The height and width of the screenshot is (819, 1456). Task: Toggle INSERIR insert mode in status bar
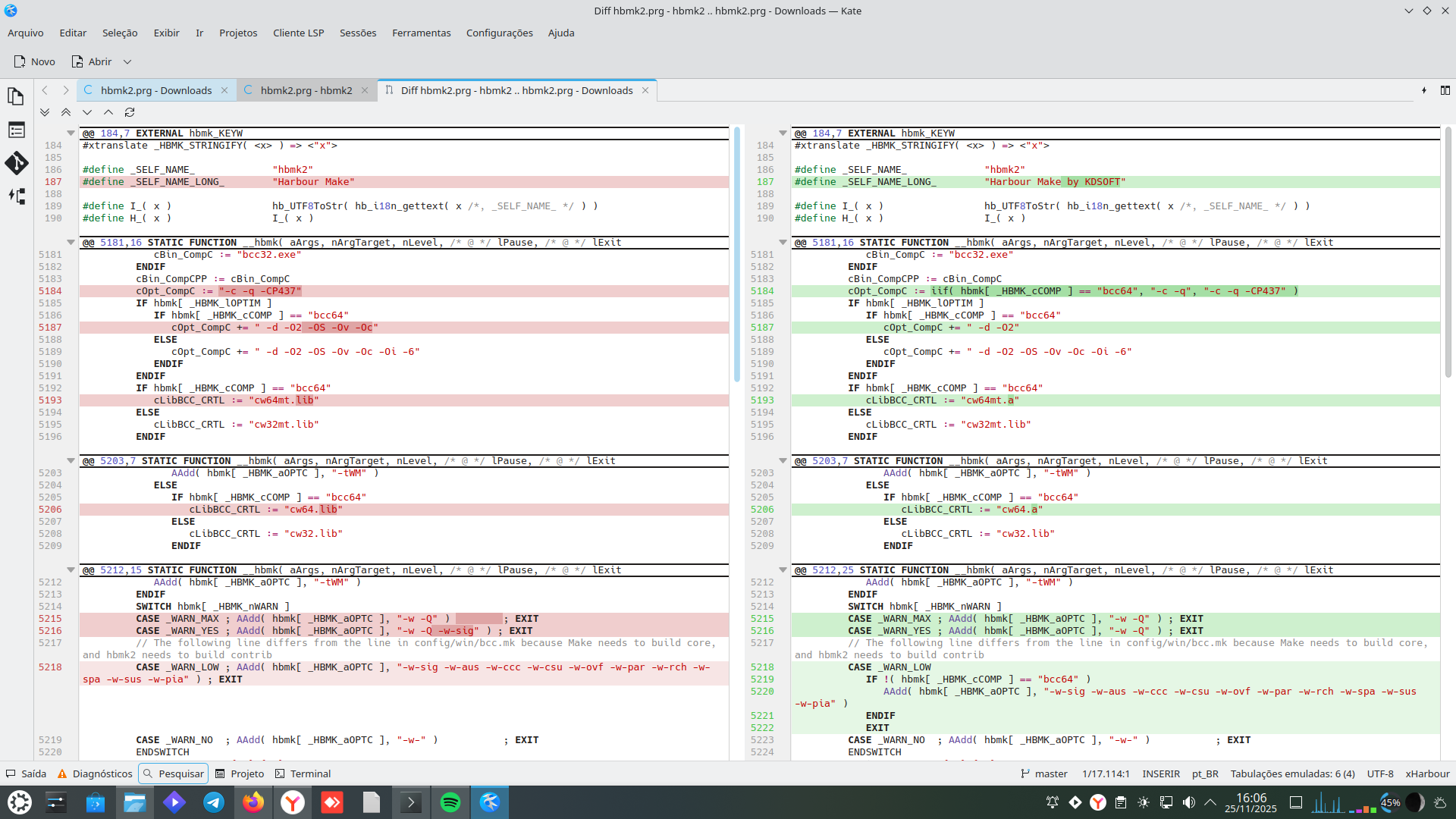[x=1161, y=773]
